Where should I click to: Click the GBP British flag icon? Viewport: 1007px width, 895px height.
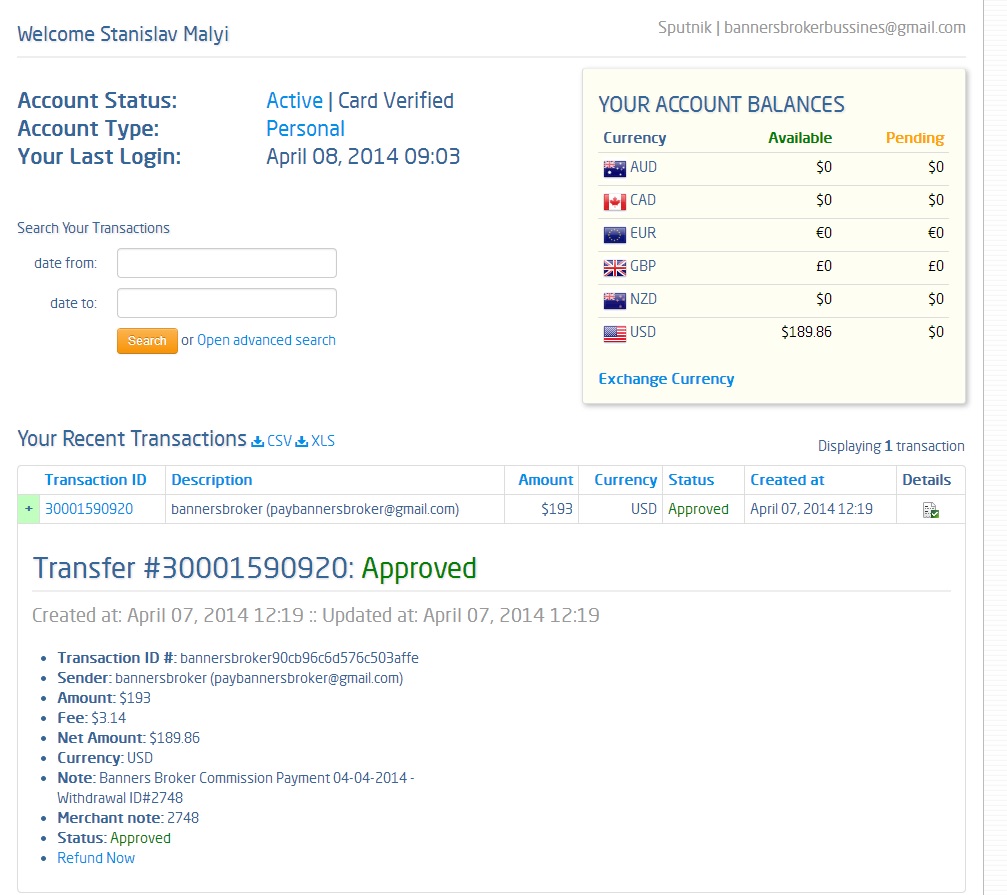[615, 267]
